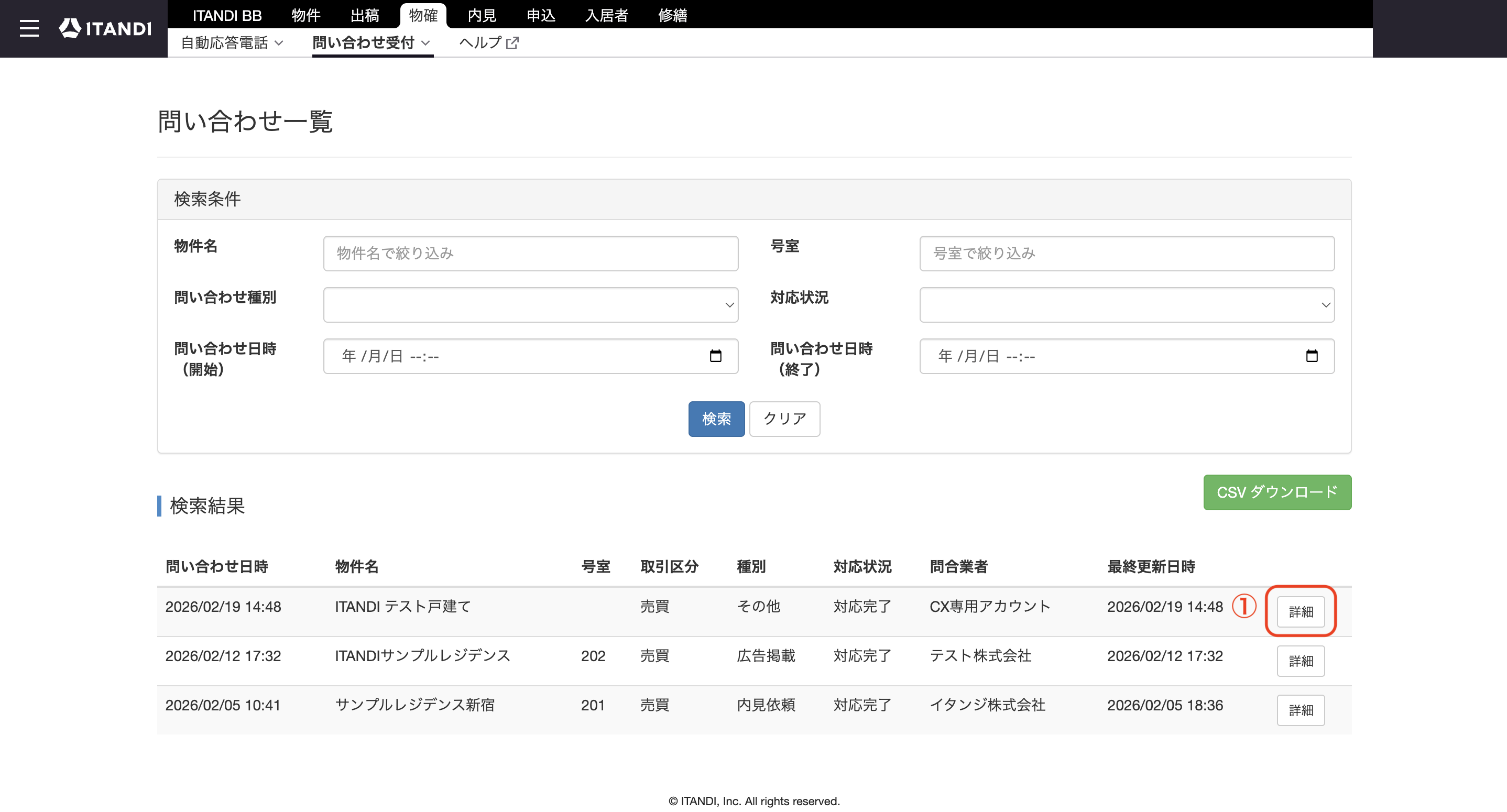Click the 2026/02/05 10:41 inquiry date
This screenshot has height=812, width=1507.
(x=223, y=705)
